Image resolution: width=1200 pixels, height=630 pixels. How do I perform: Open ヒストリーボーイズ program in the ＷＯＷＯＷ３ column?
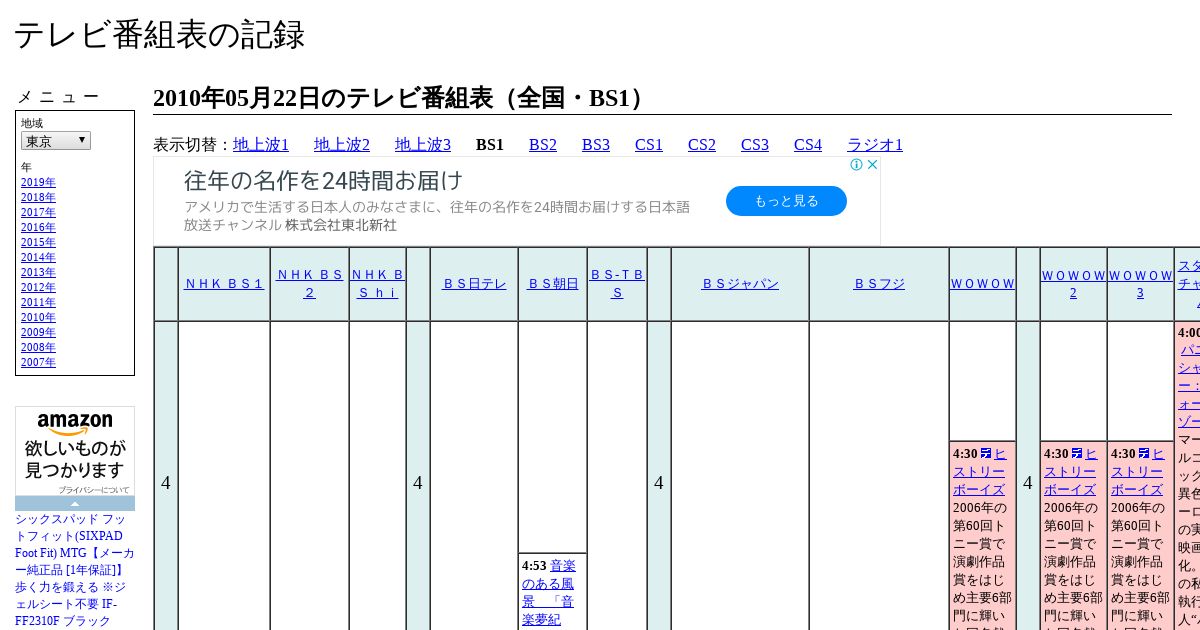pos(1137,472)
